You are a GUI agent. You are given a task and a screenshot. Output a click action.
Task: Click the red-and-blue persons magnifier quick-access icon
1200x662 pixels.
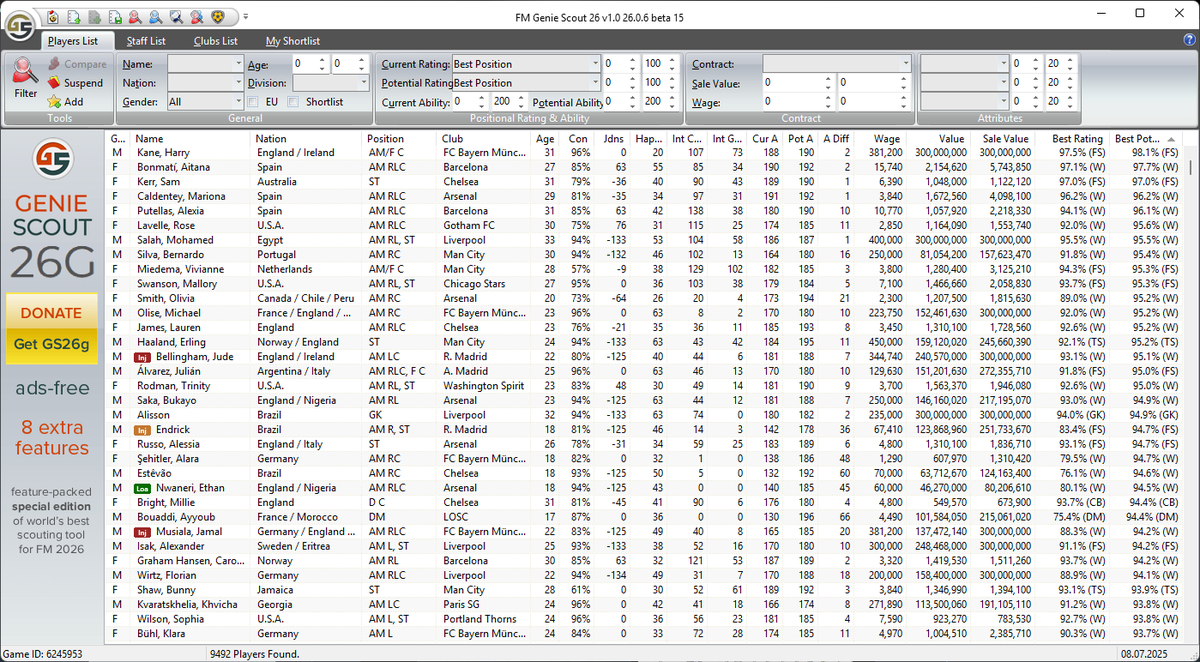(x=197, y=17)
